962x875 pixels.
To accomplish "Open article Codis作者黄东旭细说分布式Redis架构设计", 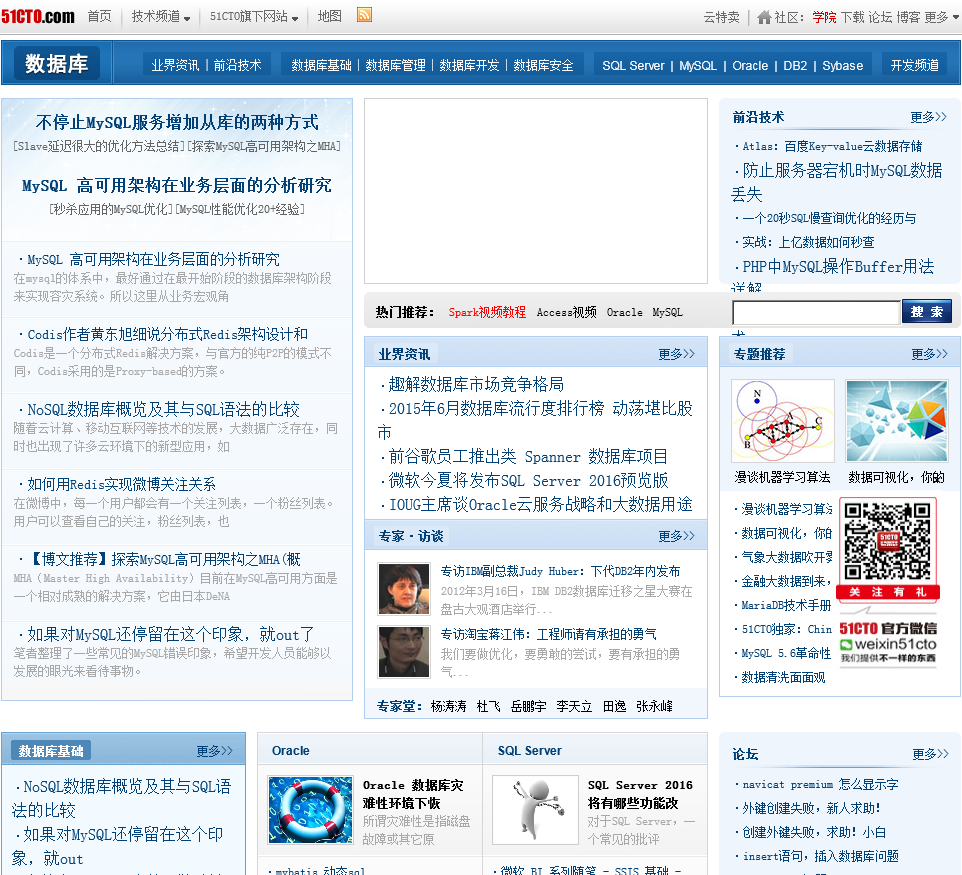I will [167, 335].
